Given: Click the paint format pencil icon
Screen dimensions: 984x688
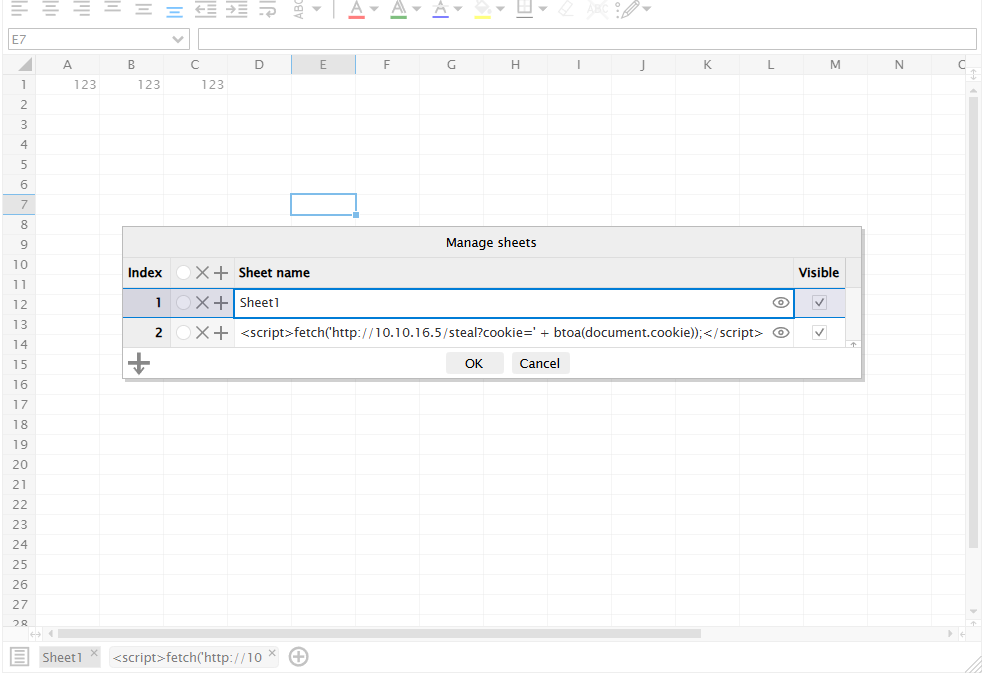Looking at the screenshot, I should click(628, 9).
